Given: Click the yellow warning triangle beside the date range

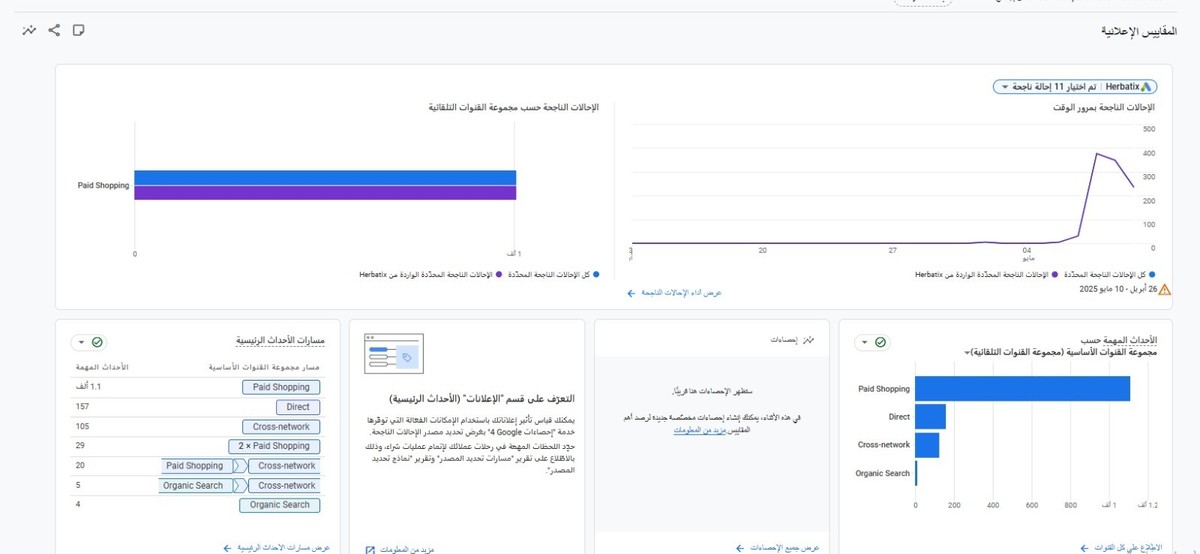Looking at the screenshot, I should coord(1163,289).
